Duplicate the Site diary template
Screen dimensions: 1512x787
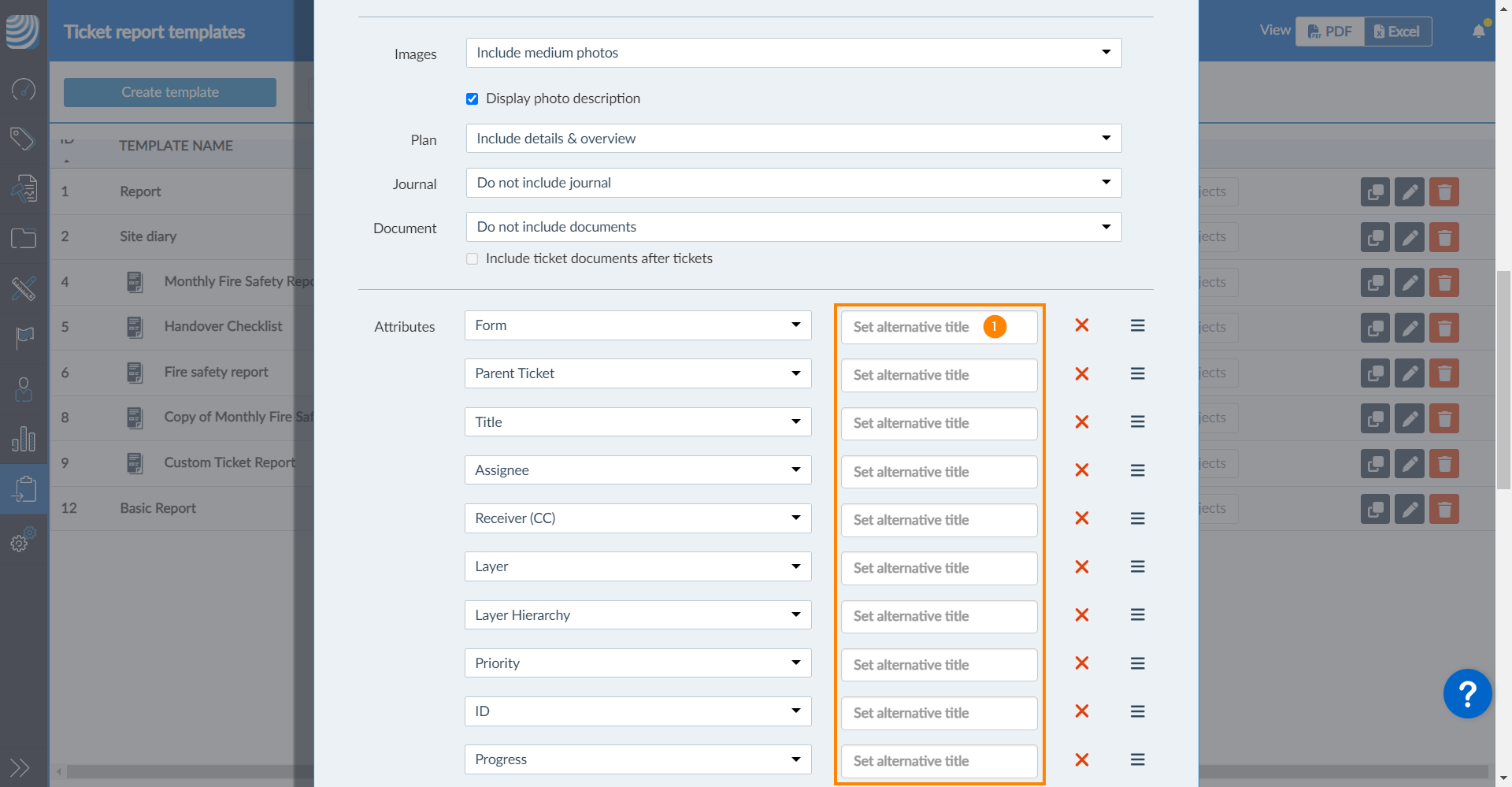pyautogui.click(x=1375, y=237)
